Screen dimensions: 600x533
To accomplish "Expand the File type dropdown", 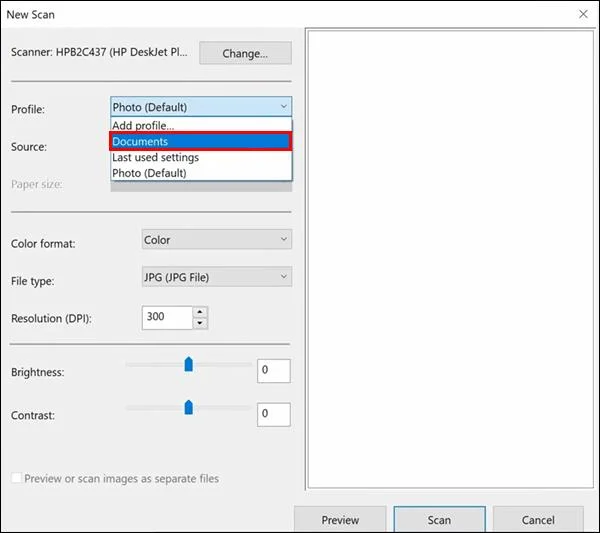I will click(217, 277).
